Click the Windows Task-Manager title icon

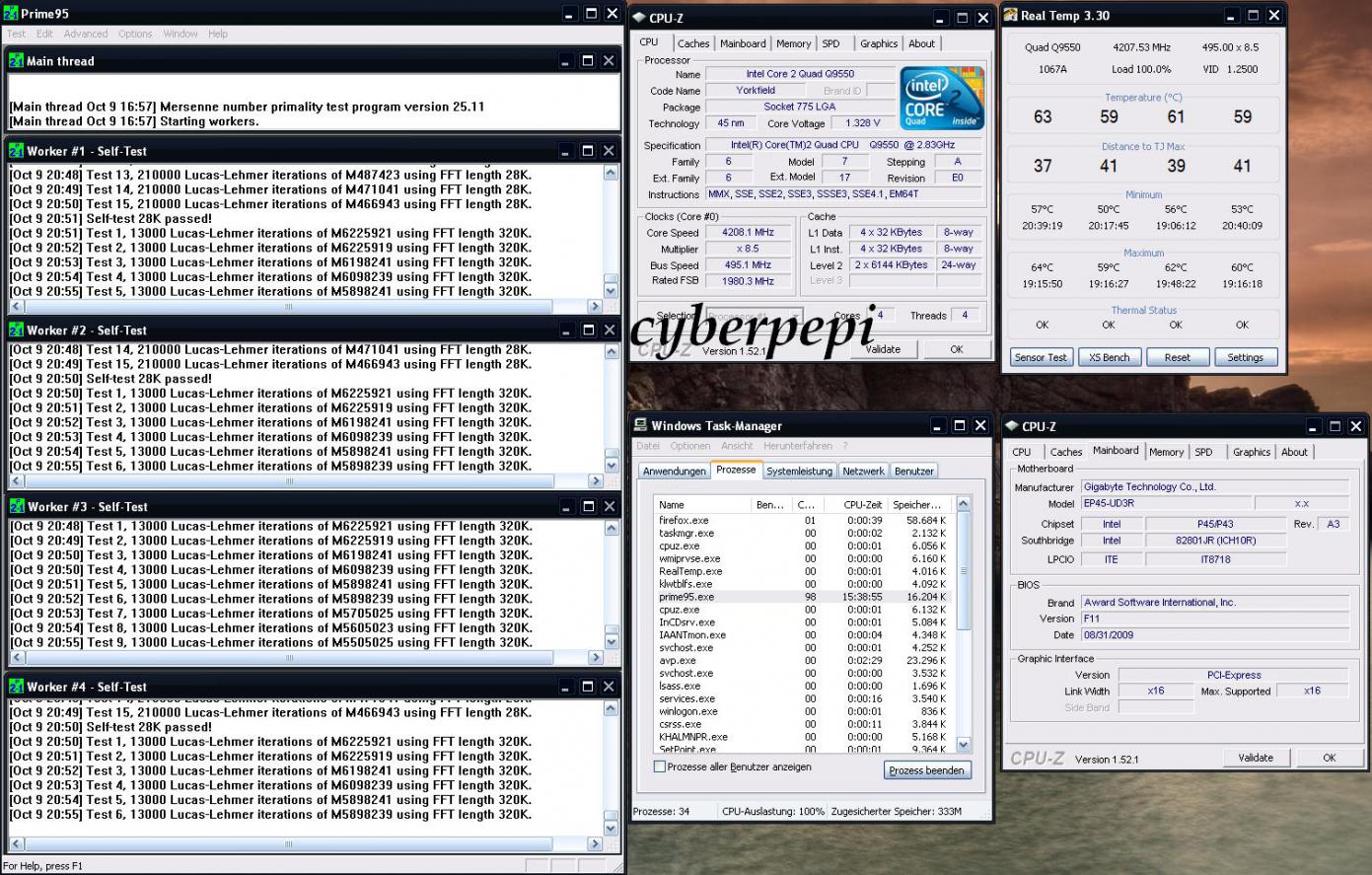[640, 425]
